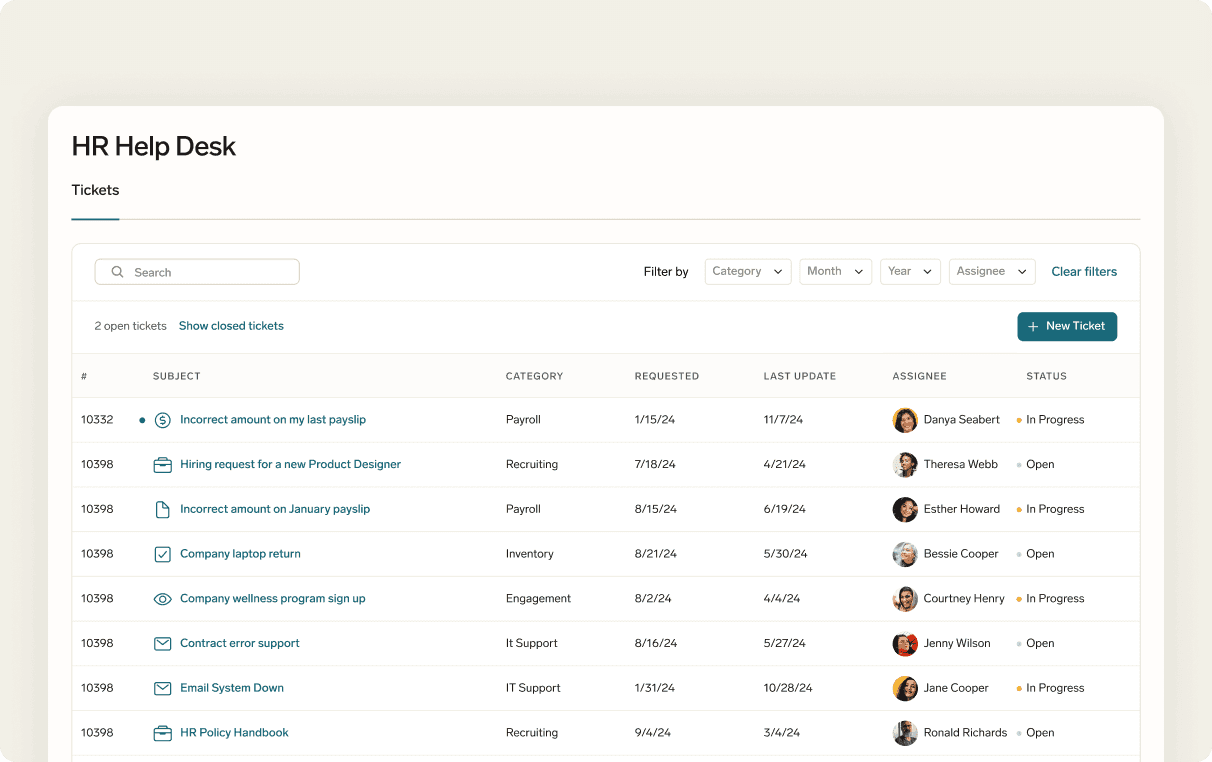Click the Inventory category cell
Viewport: 1212px width, 762px height.
tap(530, 554)
